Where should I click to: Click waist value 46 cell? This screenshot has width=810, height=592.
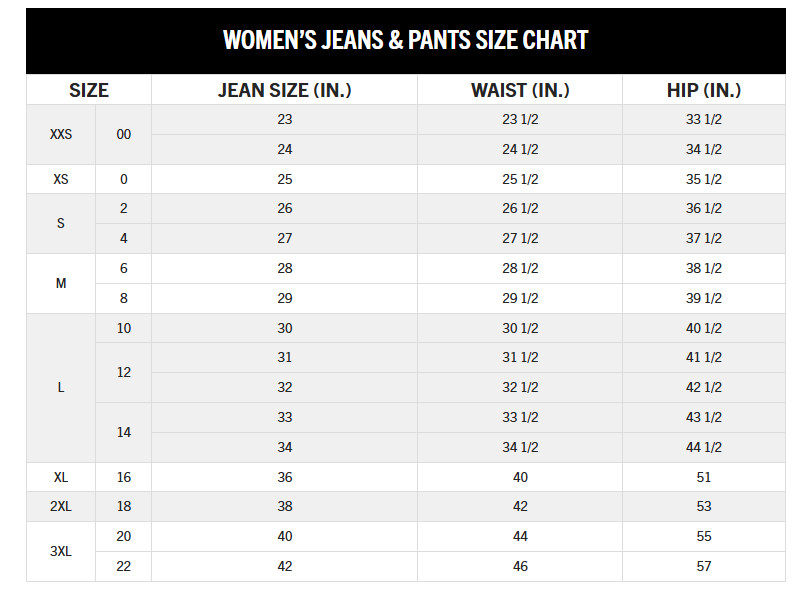click(x=520, y=567)
